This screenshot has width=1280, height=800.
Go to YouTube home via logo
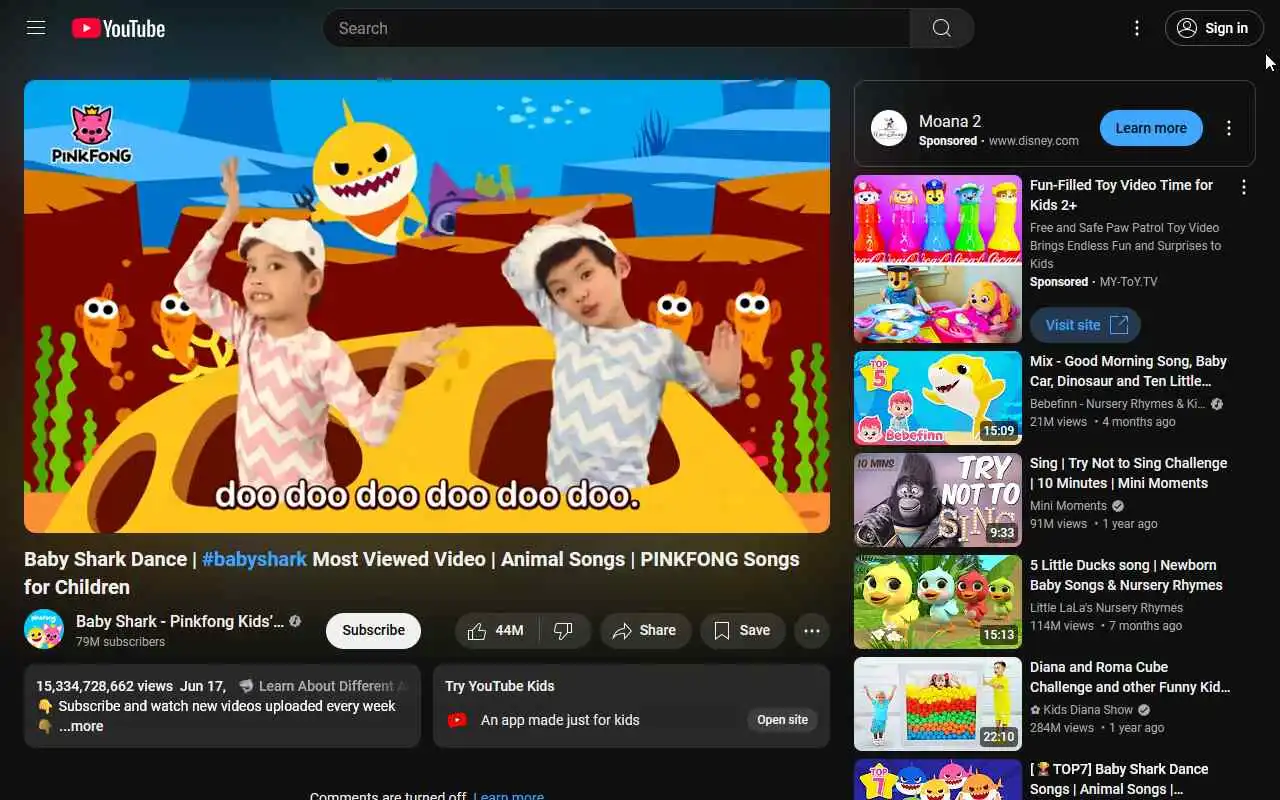(x=118, y=28)
